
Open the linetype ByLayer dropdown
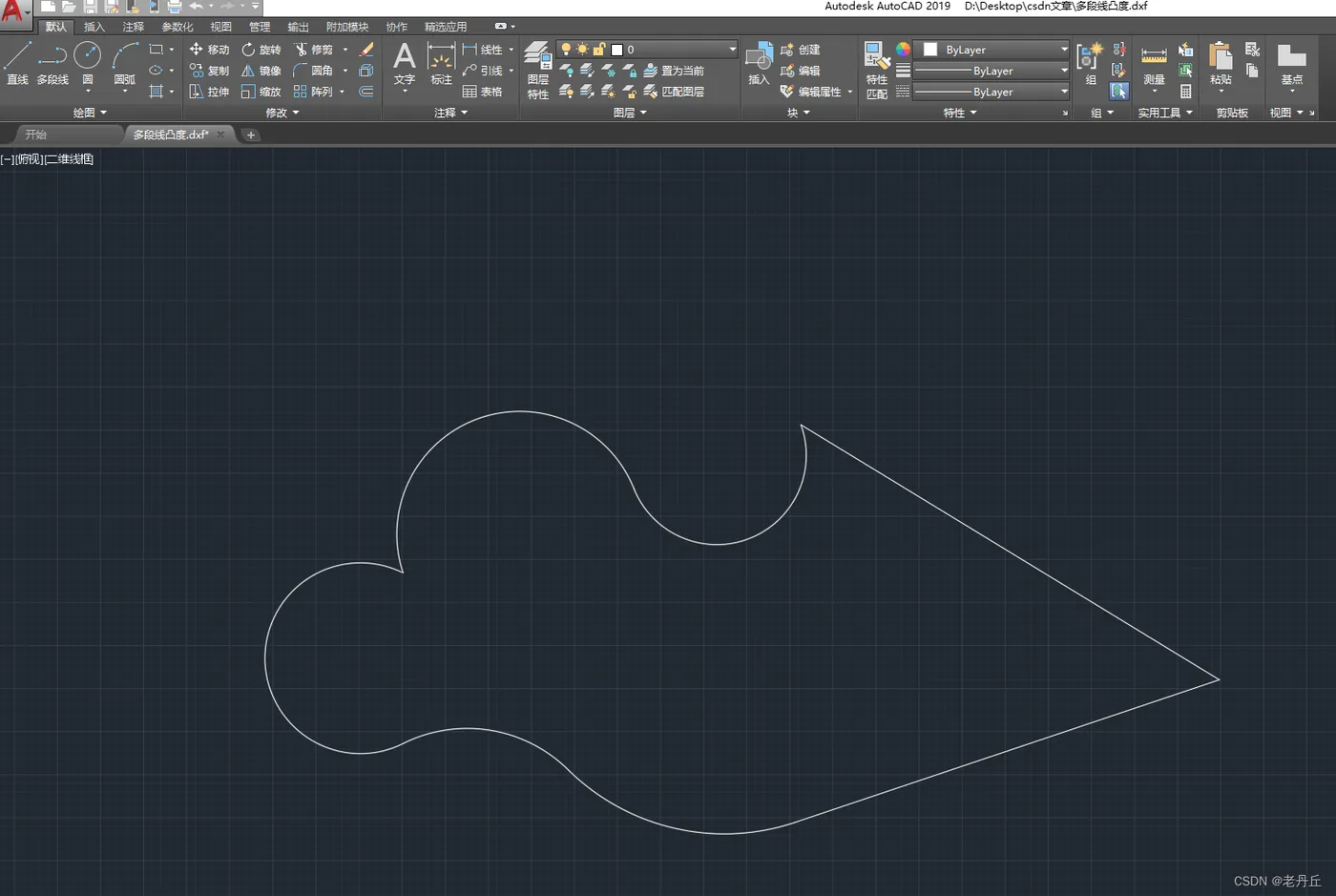click(1064, 92)
